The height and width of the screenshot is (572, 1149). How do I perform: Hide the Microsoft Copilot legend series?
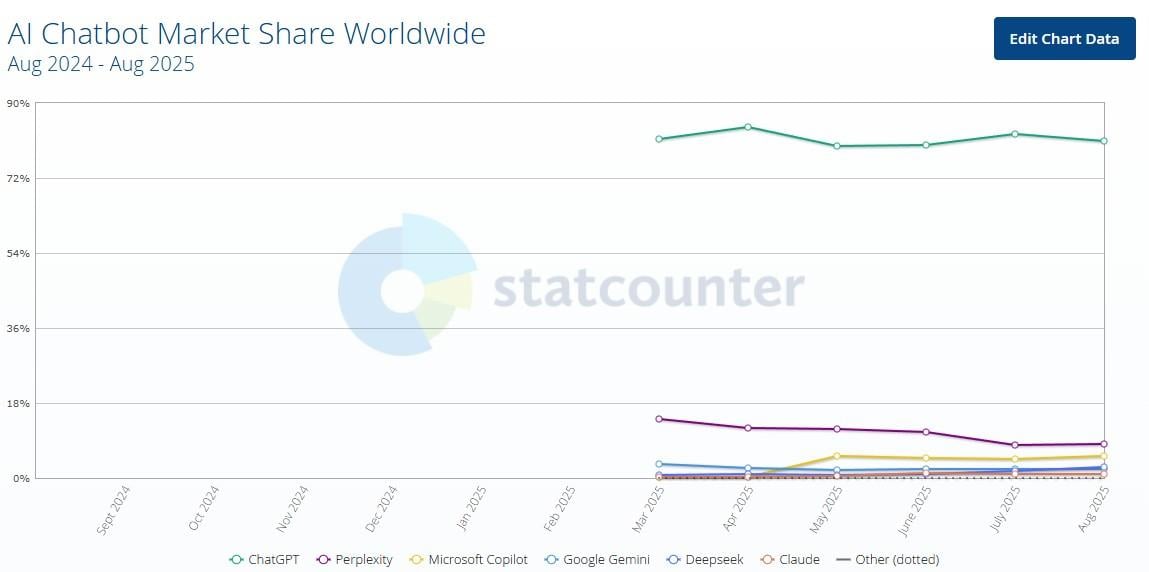point(468,560)
